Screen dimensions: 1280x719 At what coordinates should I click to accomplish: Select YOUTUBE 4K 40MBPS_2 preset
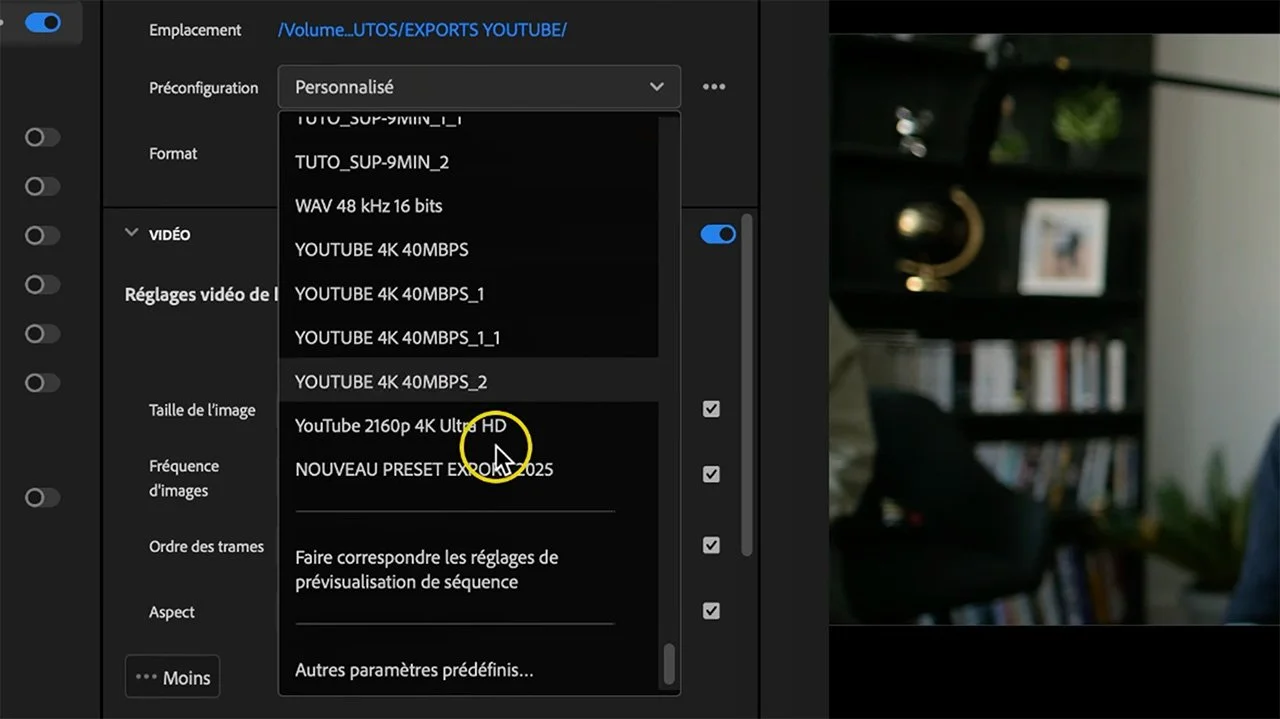tap(468, 382)
